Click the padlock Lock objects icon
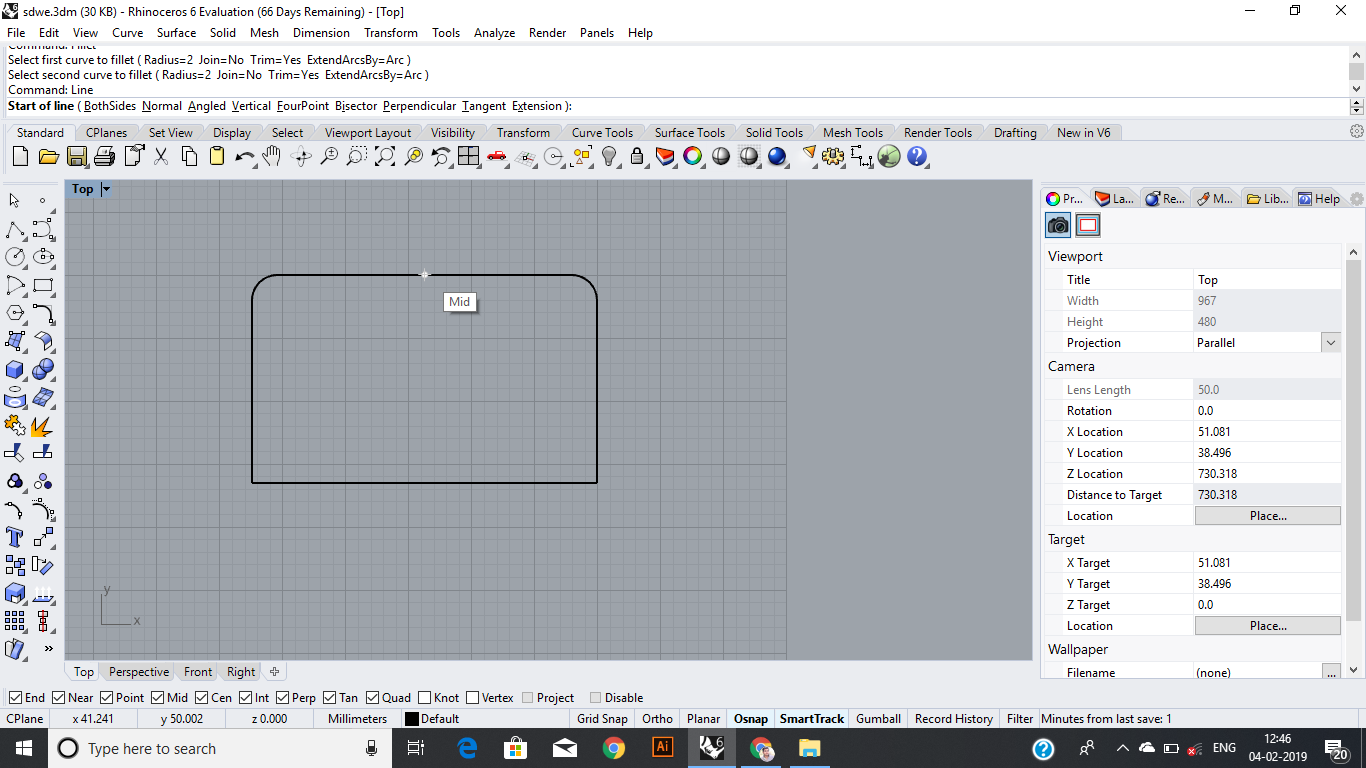Viewport: 1366px width, 768px height. click(x=637, y=156)
